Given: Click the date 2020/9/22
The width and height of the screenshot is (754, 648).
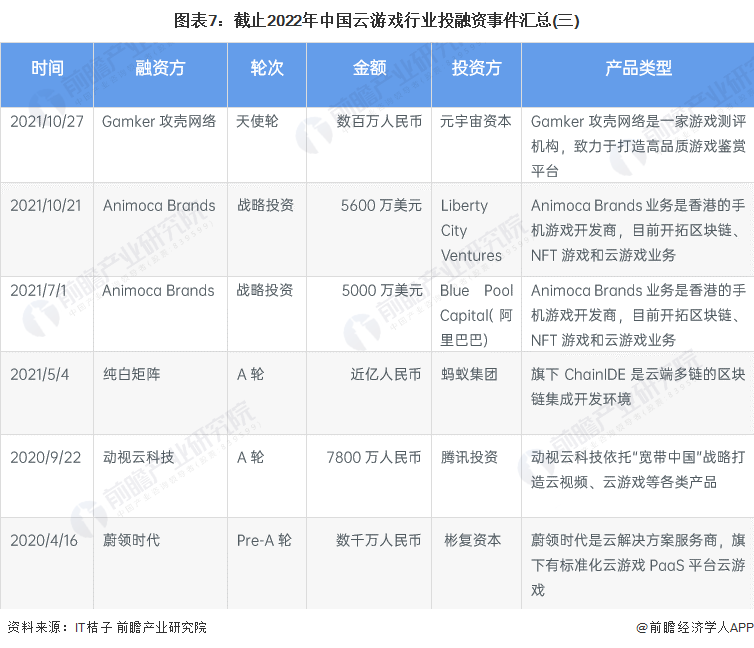Looking at the screenshot, I should click(45, 458).
